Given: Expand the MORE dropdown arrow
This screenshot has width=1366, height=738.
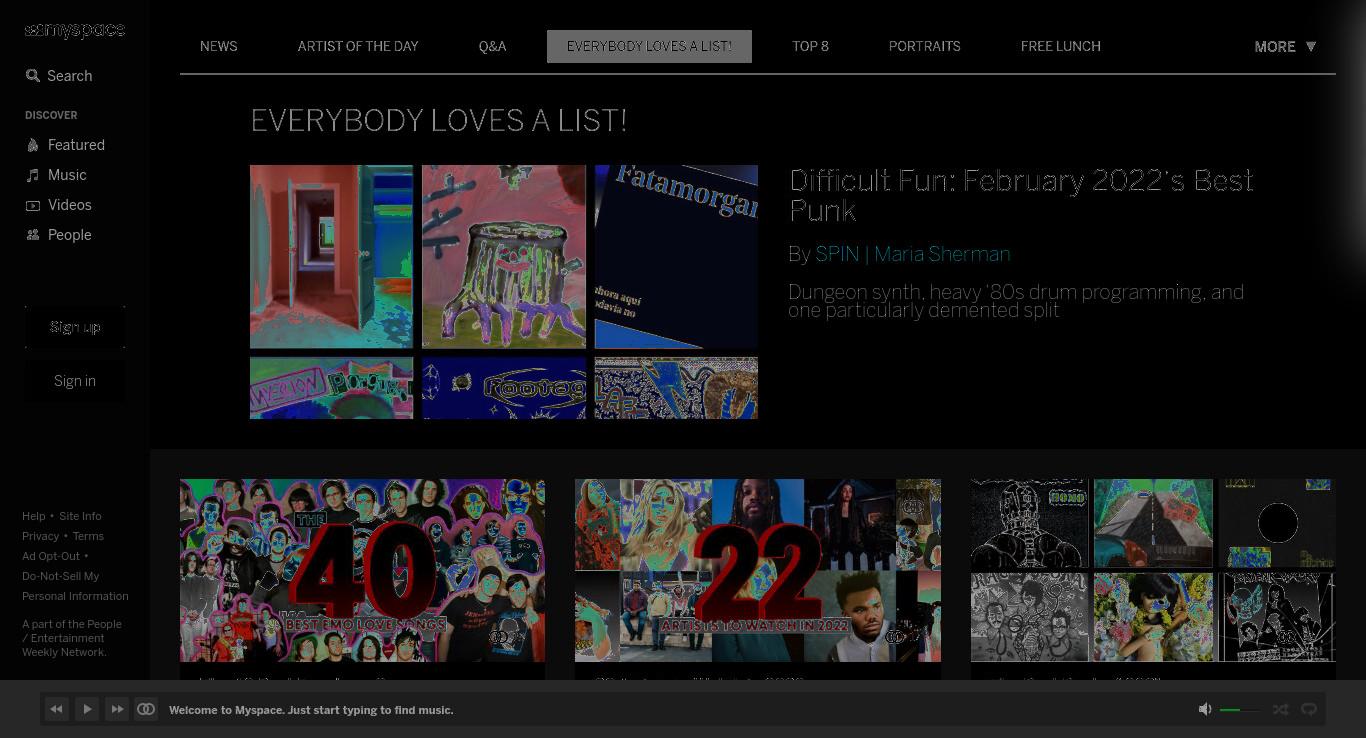Looking at the screenshot, I should coord(1311,46).
